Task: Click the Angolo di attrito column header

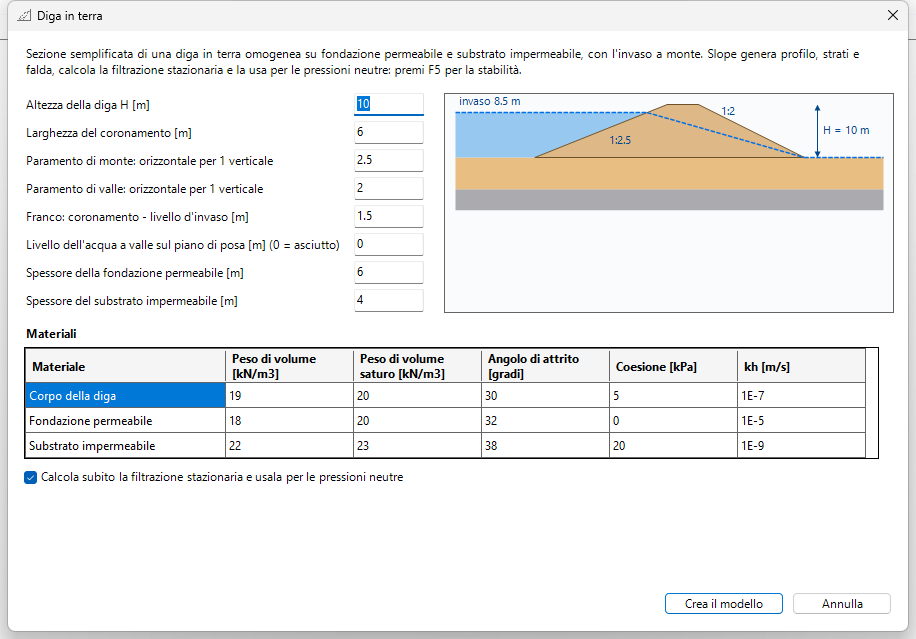Action: [x=545, y=366]
